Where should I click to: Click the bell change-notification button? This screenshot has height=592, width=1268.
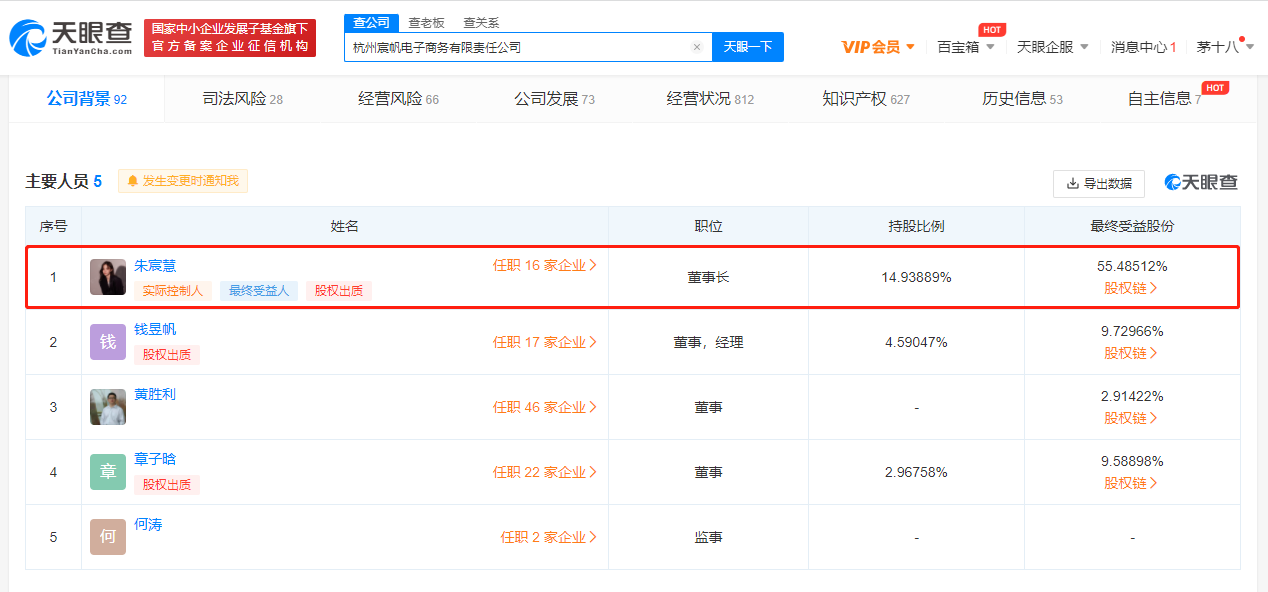click(183, 181)
